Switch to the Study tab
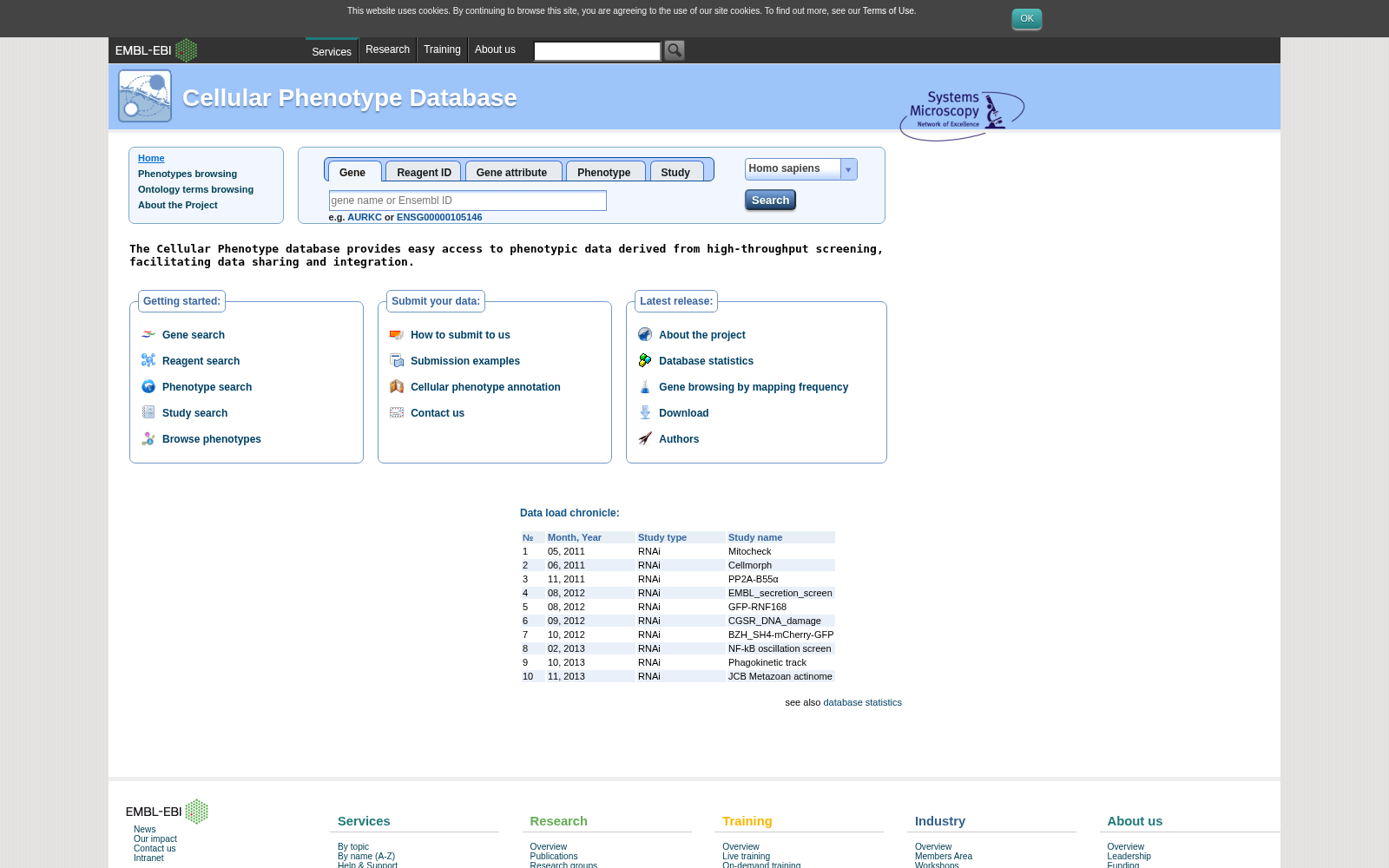1389x868 pixels. click(x=675, y=172)
